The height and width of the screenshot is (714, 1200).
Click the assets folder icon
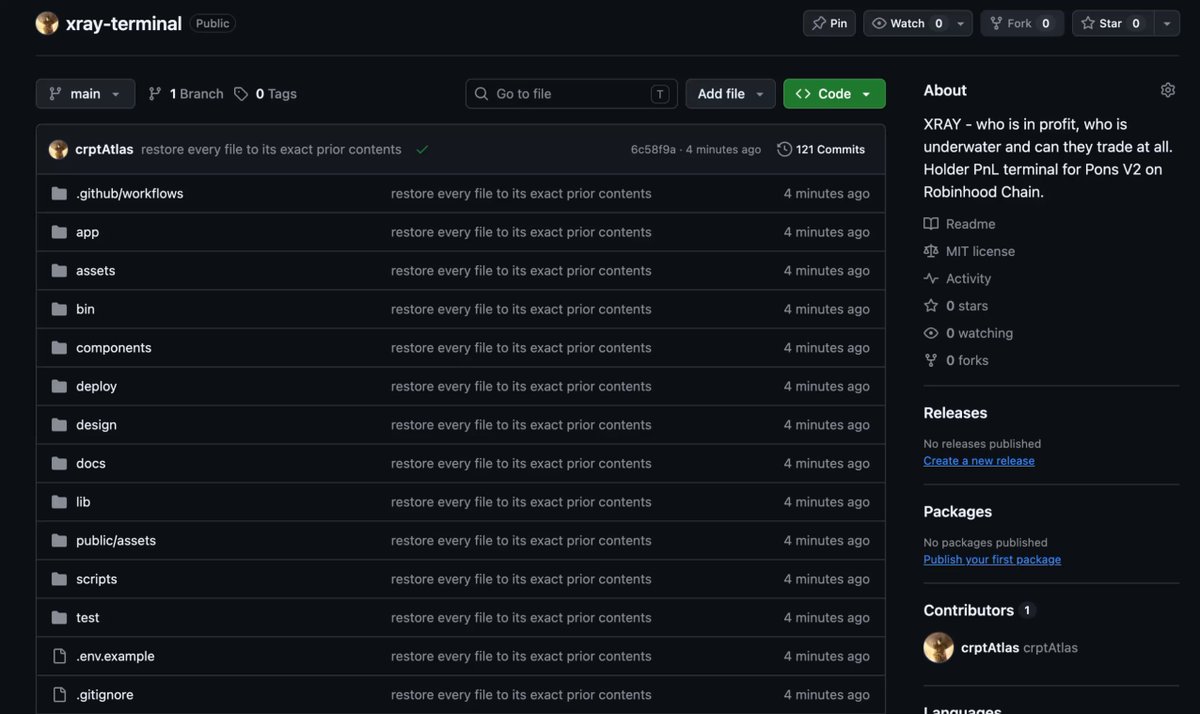click(59, 270)
